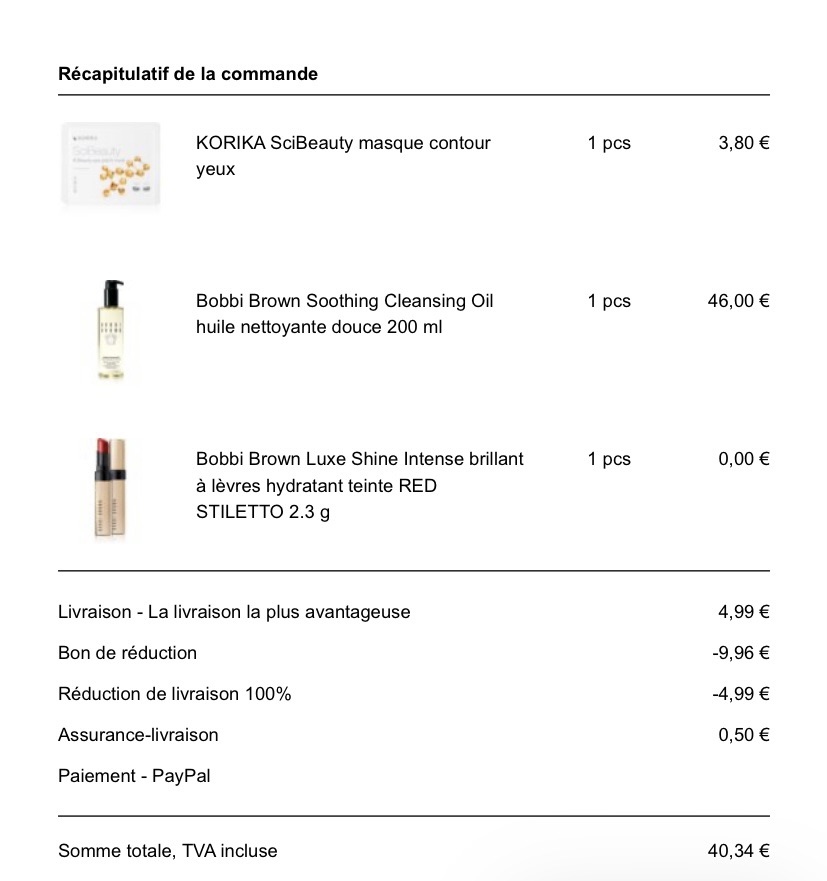Viewport: 827px width, 881px height.
Task: Select the Réduction de livraison 100% line
Action: 414,693
